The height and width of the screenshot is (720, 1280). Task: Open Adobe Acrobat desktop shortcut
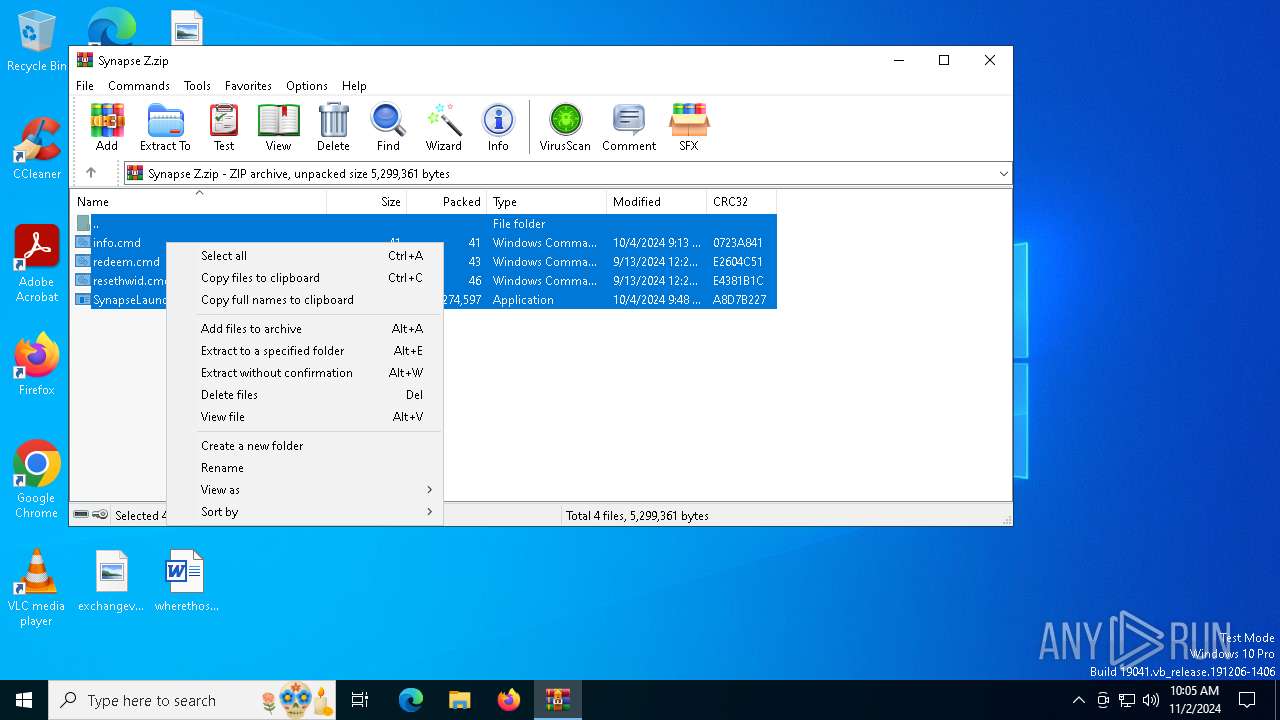pyautogui.click(x=36, y=264)
